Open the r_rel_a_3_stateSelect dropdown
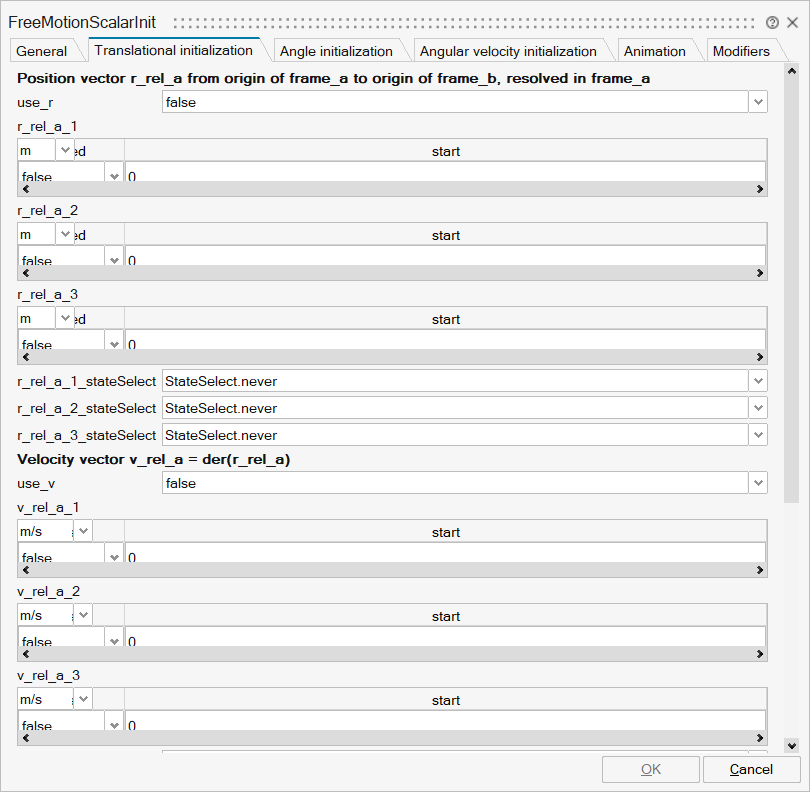 (757, 435)
